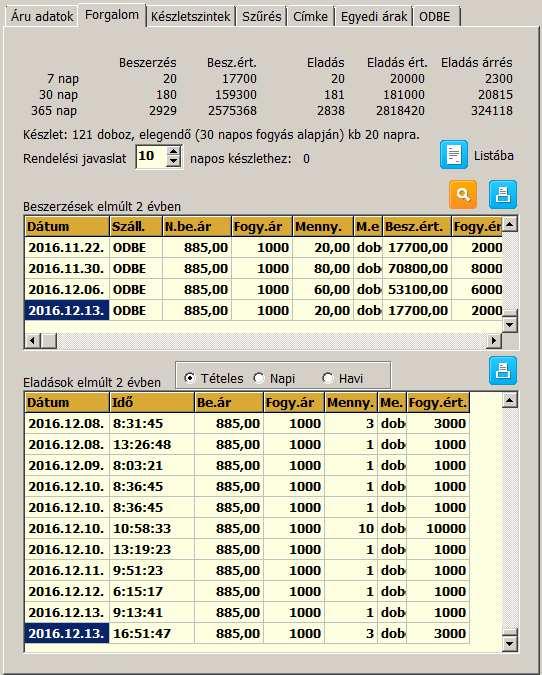Click sales value 10000 cell
This screenshot has width=542, height=675.
[x=438, y=528]
